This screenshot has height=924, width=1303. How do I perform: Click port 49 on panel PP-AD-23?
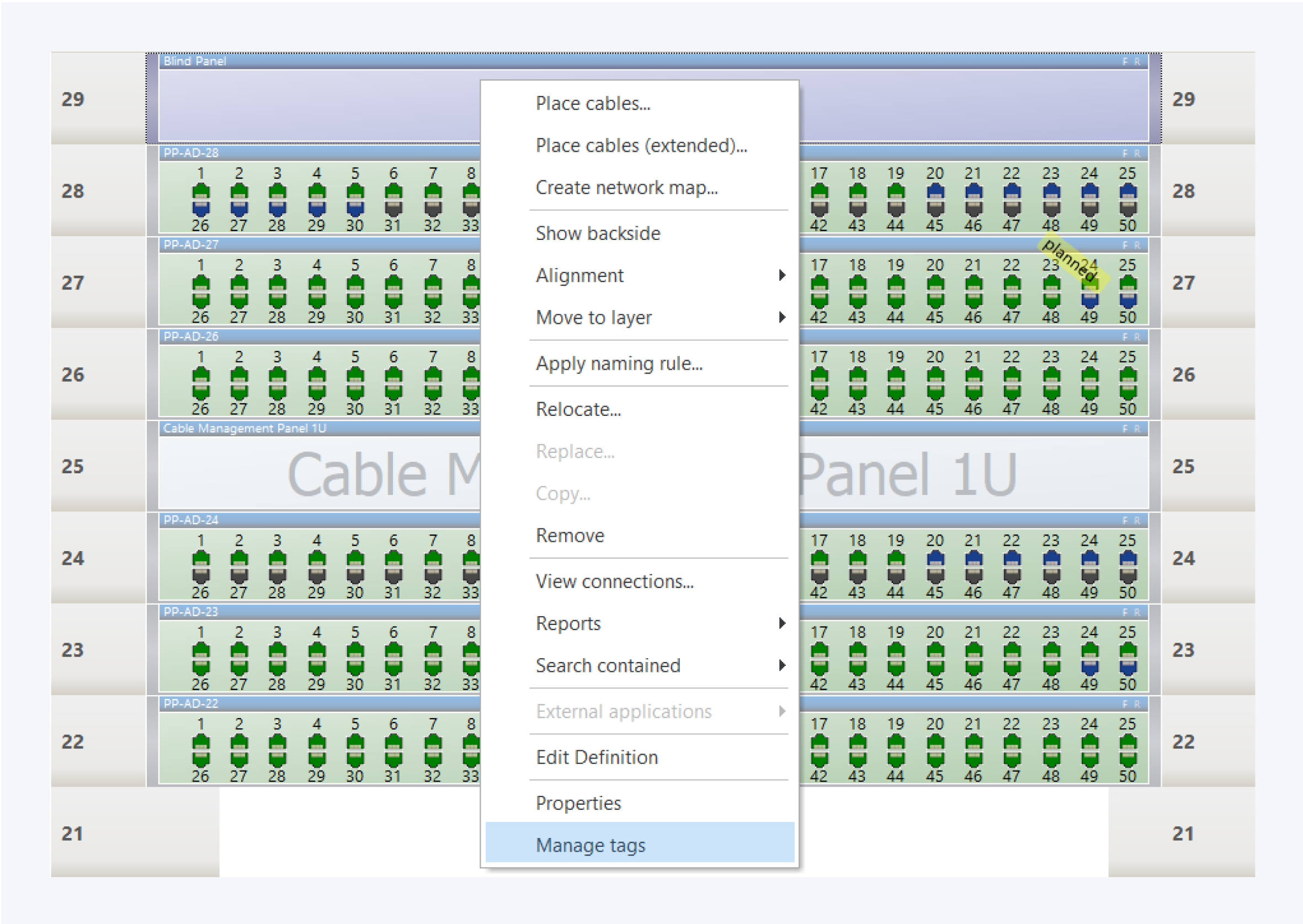click(1089, 667)
